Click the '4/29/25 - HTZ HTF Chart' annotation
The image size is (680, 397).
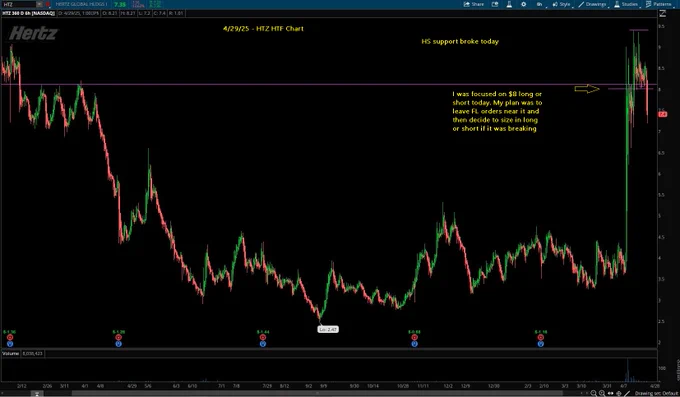(263, 29)
